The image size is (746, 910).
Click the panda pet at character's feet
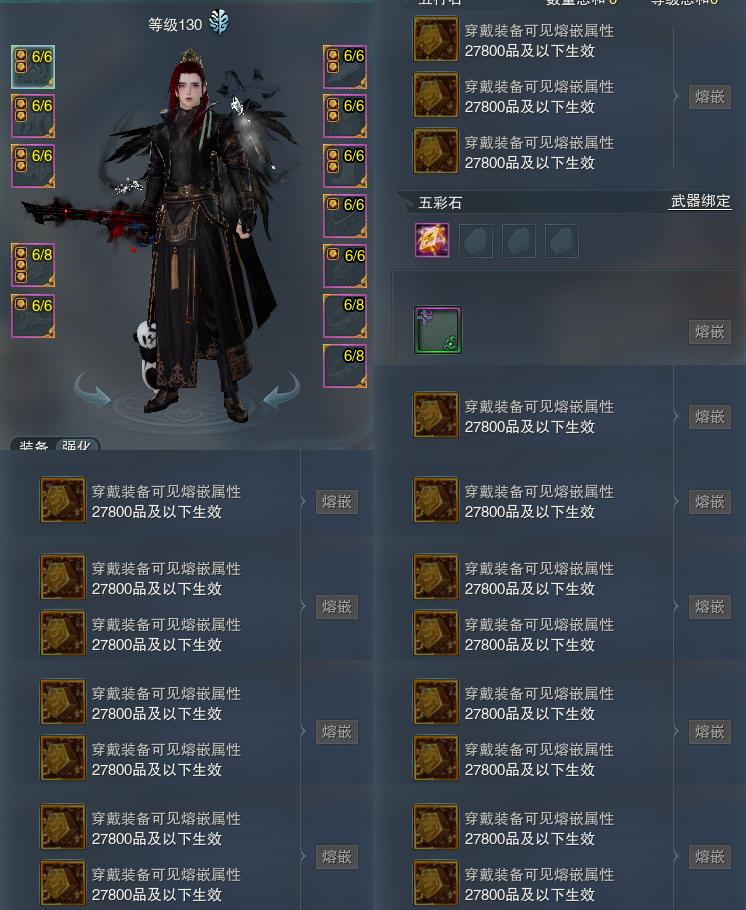coord(147,351)
